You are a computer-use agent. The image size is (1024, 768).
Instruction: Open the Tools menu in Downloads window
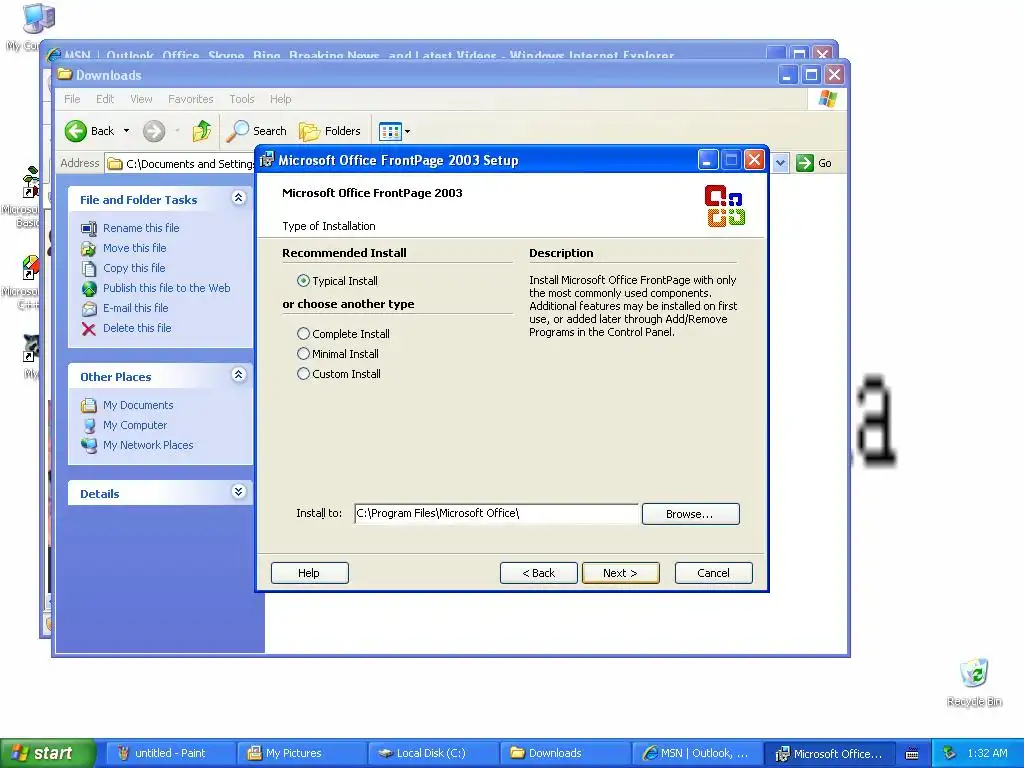coord(242,99)
